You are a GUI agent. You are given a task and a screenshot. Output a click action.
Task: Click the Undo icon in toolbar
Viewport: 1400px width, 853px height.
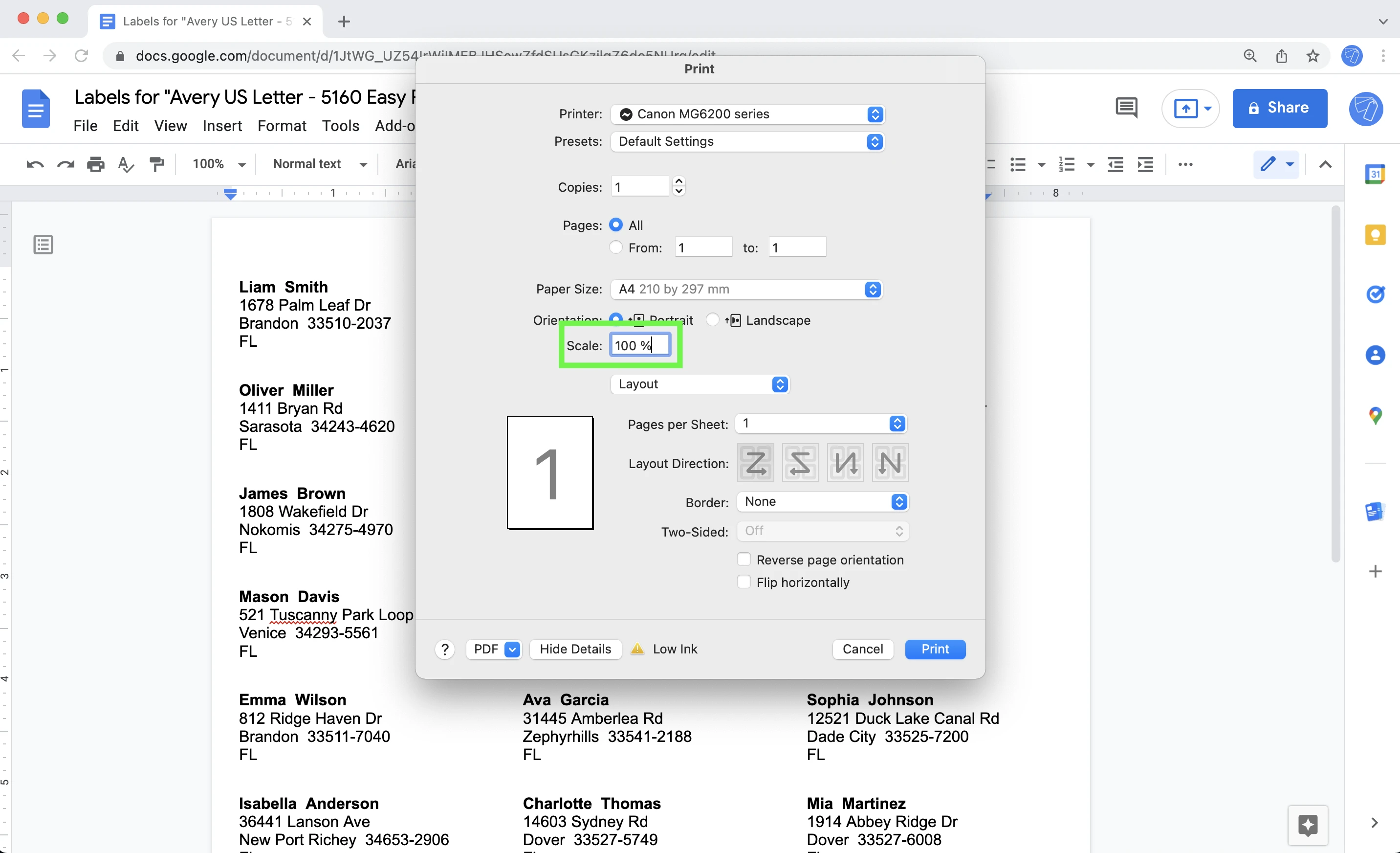(35, 163)
